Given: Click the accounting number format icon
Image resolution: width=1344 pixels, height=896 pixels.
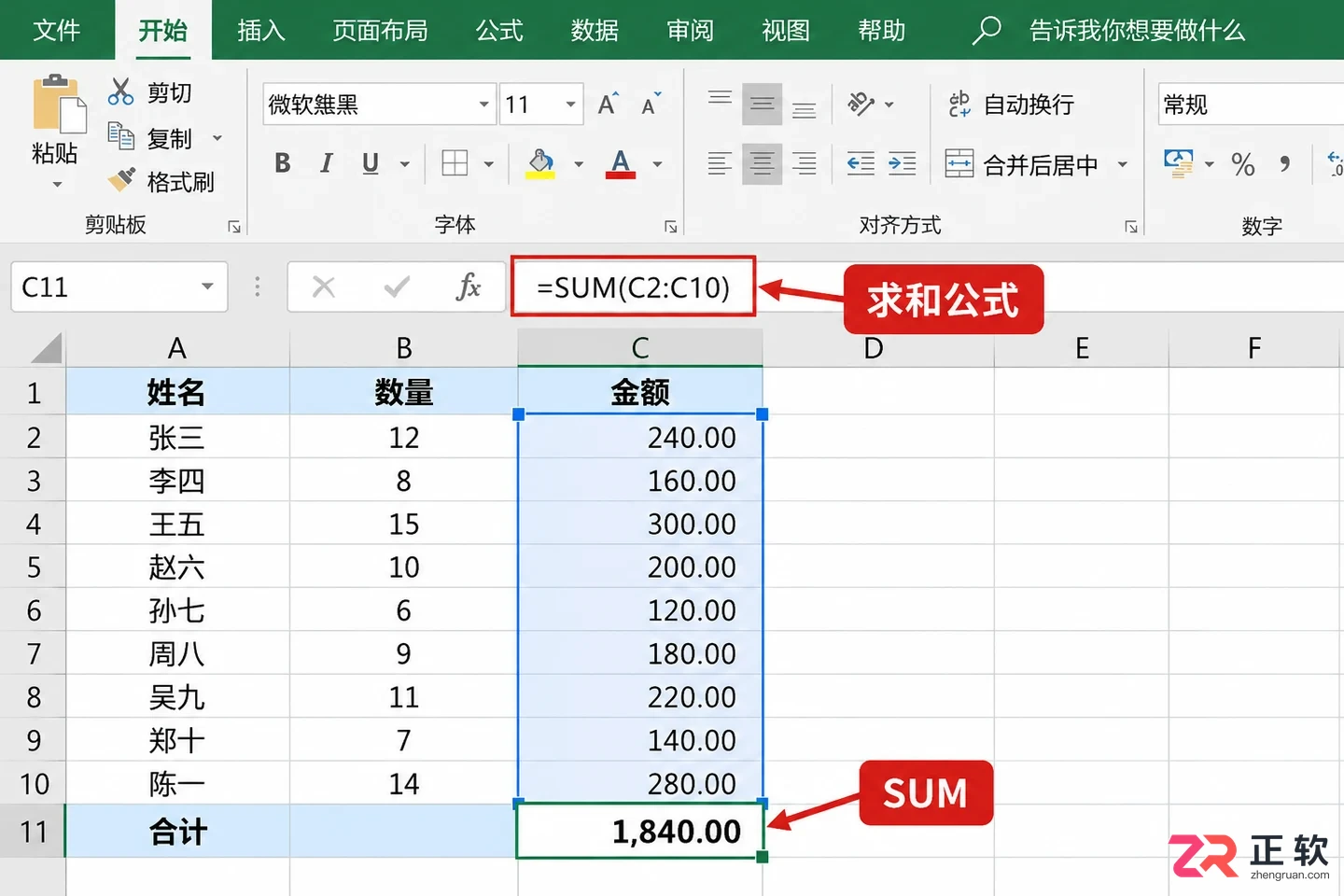Looking at the screenshot, I should click(1179, 163).
